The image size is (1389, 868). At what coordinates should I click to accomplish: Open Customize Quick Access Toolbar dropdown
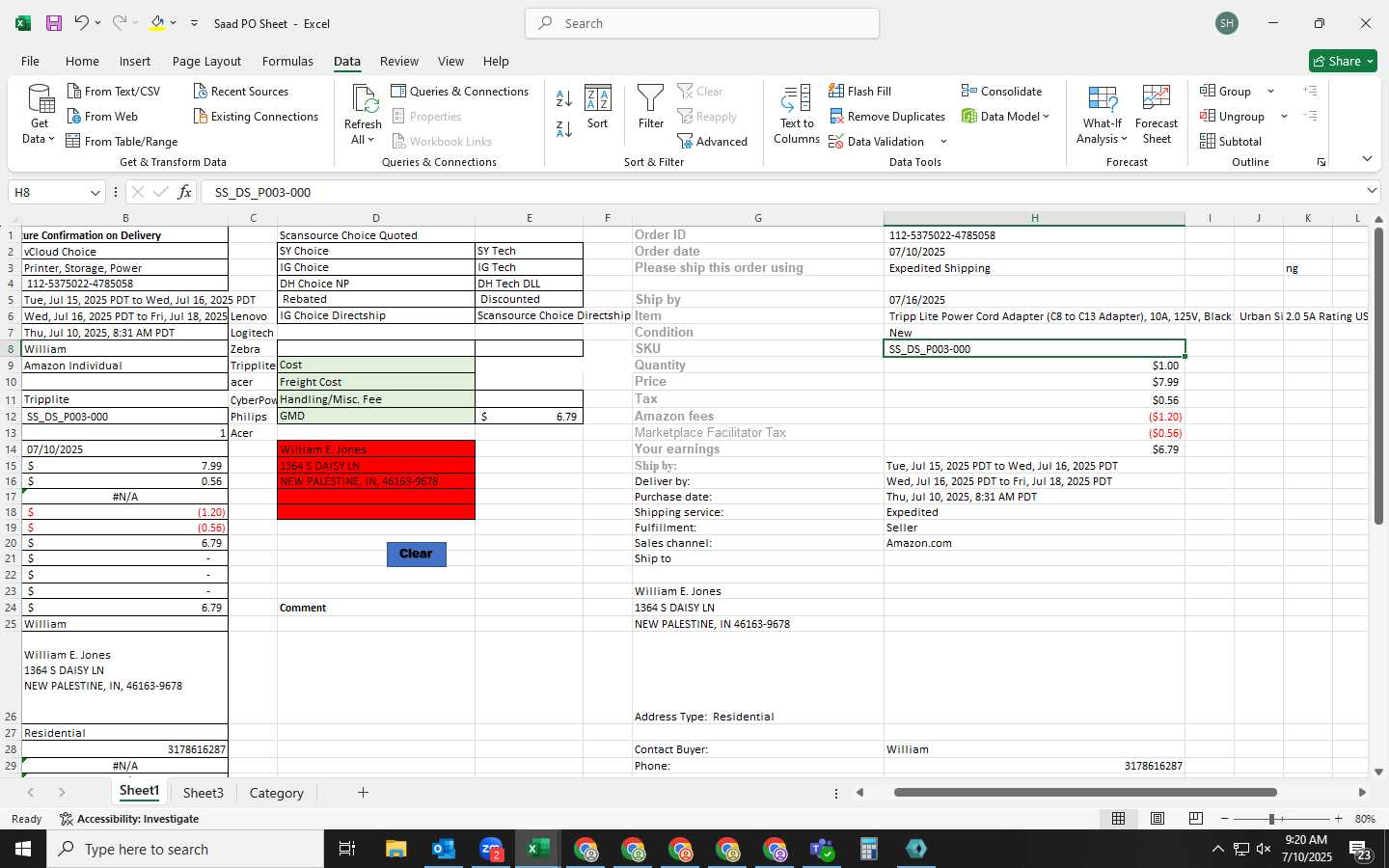[x=194, y=23]
